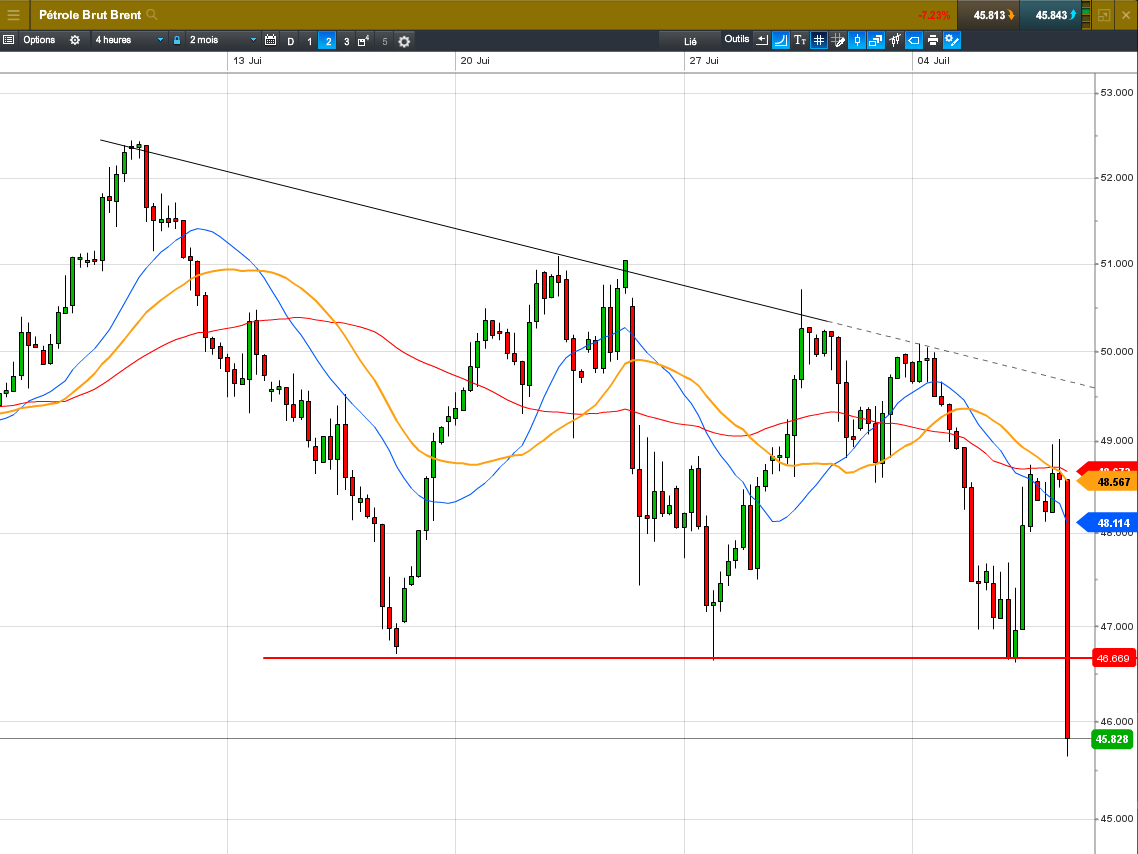The height and width of the screenshot is (854, 1138).
Task: Open the layout settings gear icon
Action: coord(404,41)
